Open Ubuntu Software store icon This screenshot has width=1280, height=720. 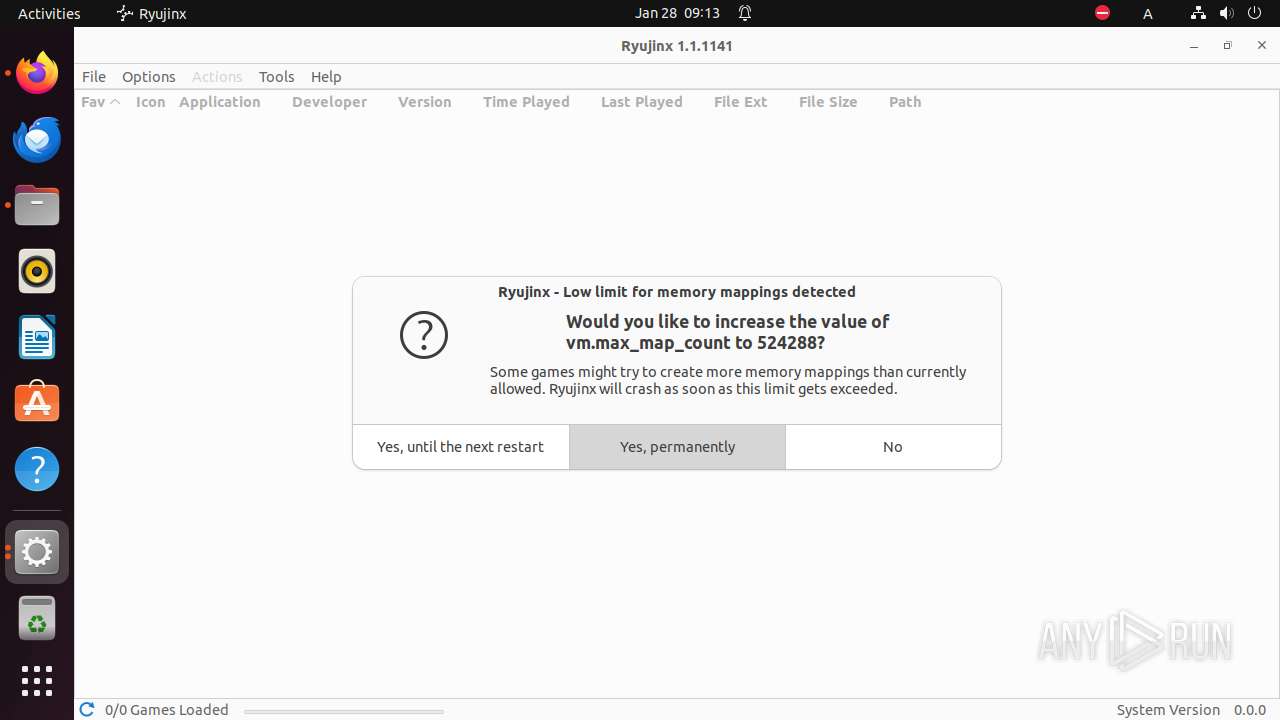(37, 403)
